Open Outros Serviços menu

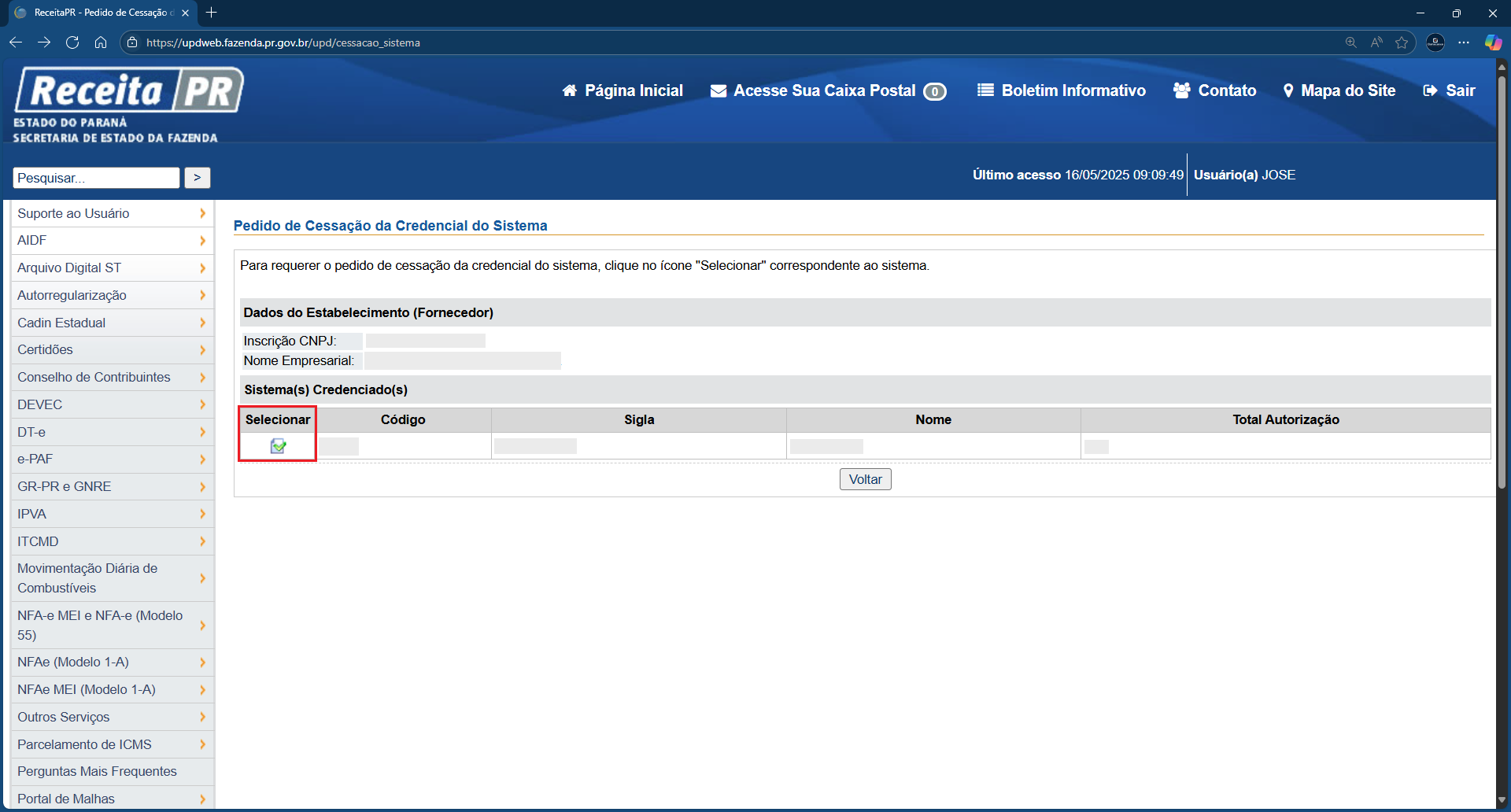(x=113, y=717)
